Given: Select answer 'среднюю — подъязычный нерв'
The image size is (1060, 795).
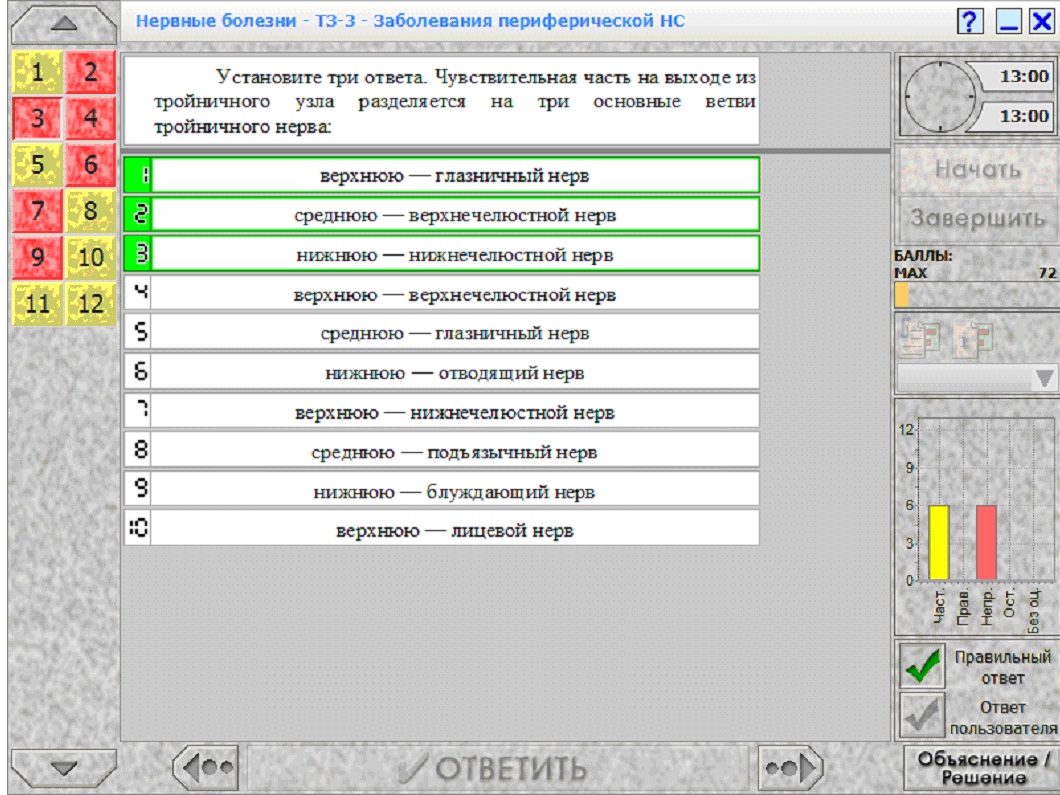Looking at the screenshot, I should [x=441, y=452].
